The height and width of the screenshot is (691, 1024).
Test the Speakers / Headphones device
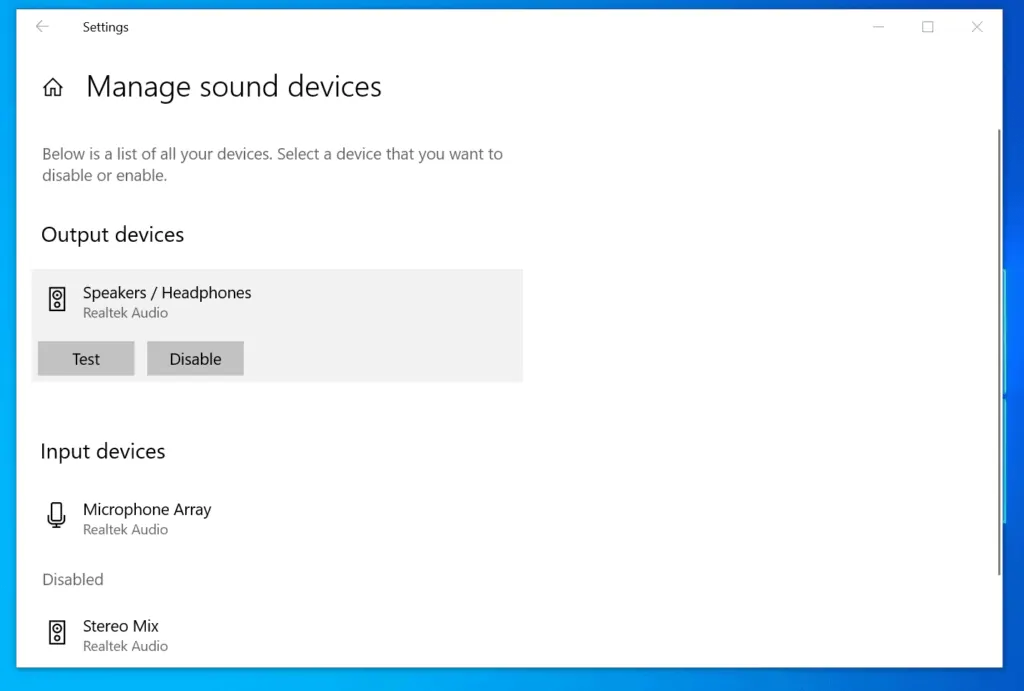coord(86,359)
